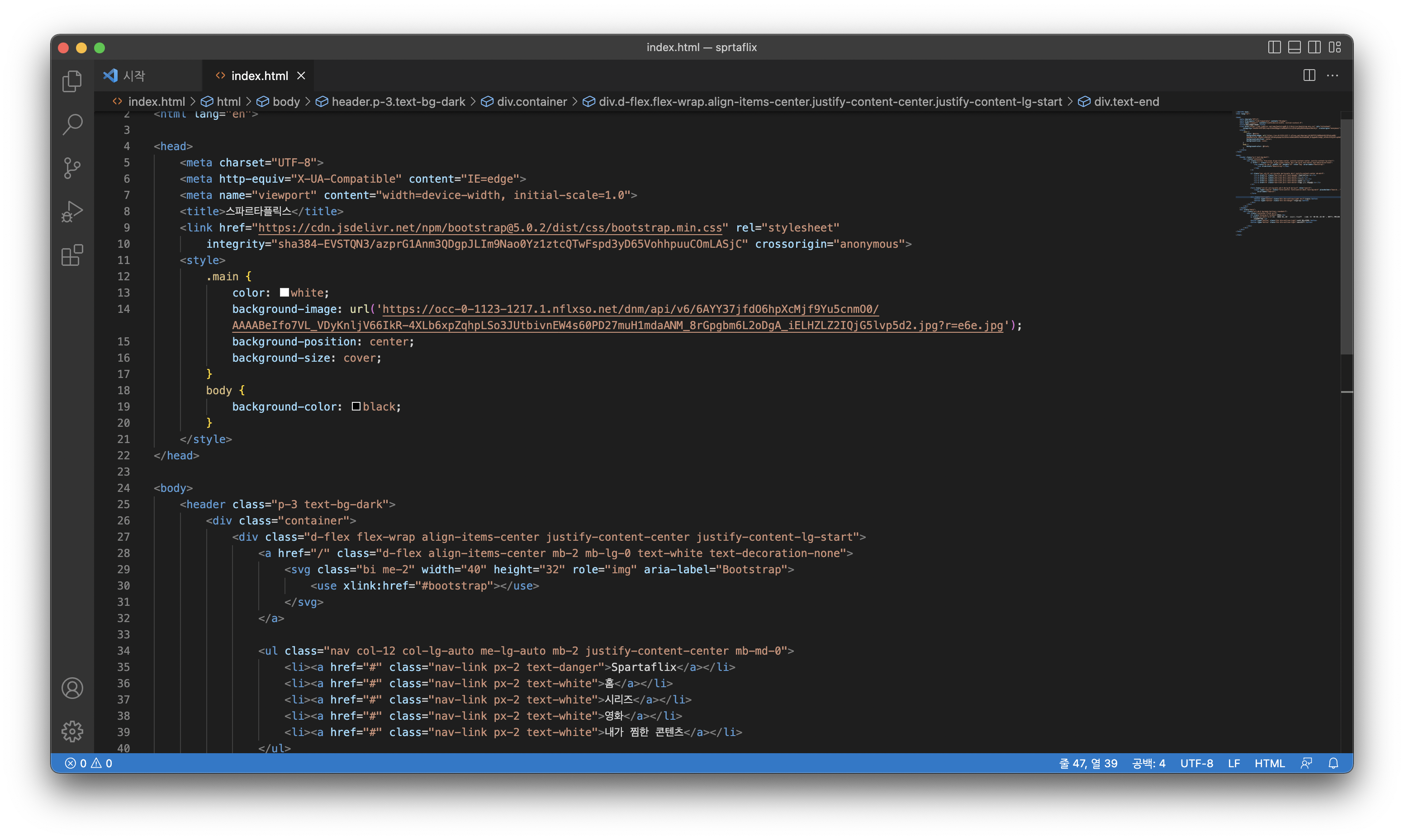Image resolution: width=1404 pixels, height=840 pixels.
Task: Open the Extensions view
Action: [72, 255]
